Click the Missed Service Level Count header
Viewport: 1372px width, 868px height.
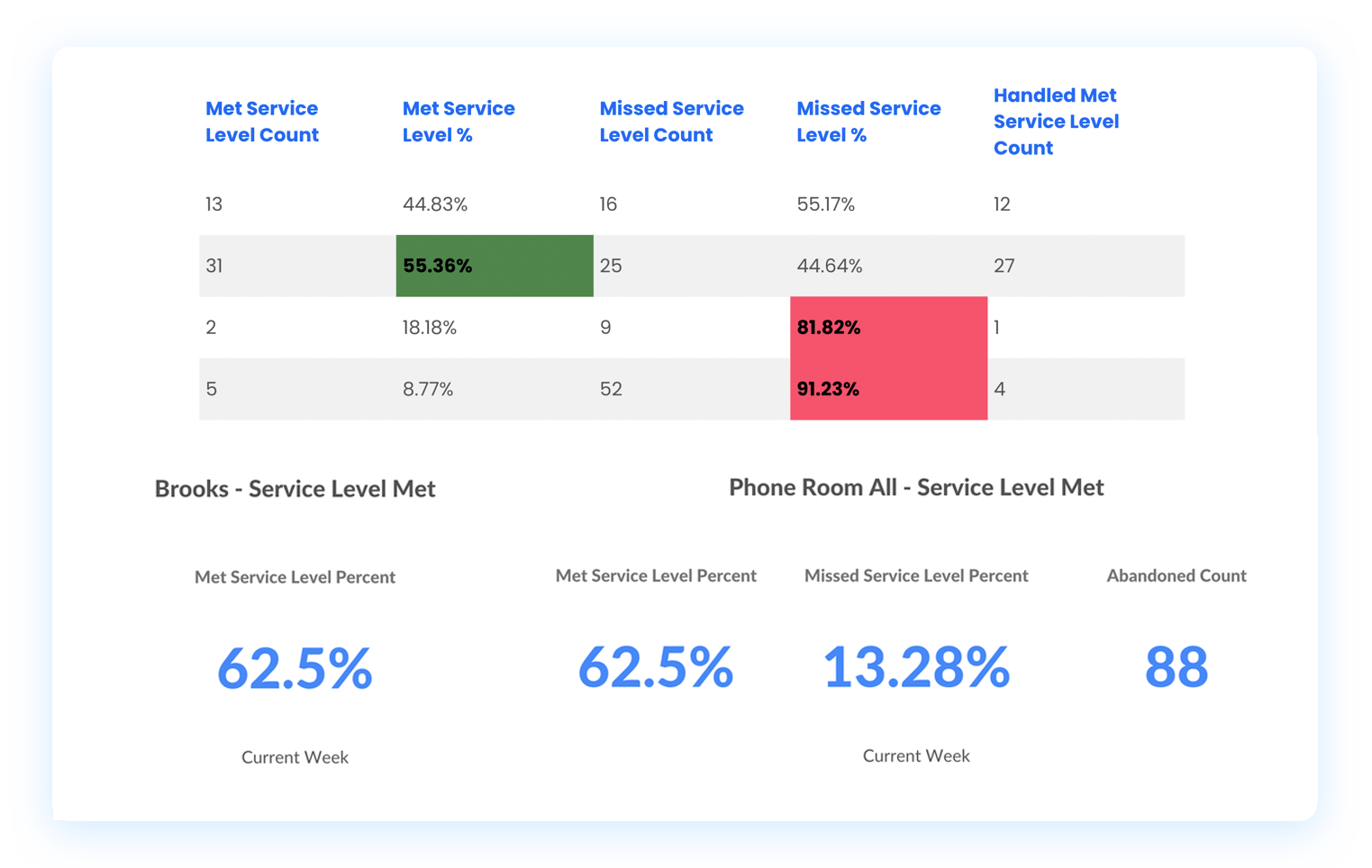coord(671,122)
